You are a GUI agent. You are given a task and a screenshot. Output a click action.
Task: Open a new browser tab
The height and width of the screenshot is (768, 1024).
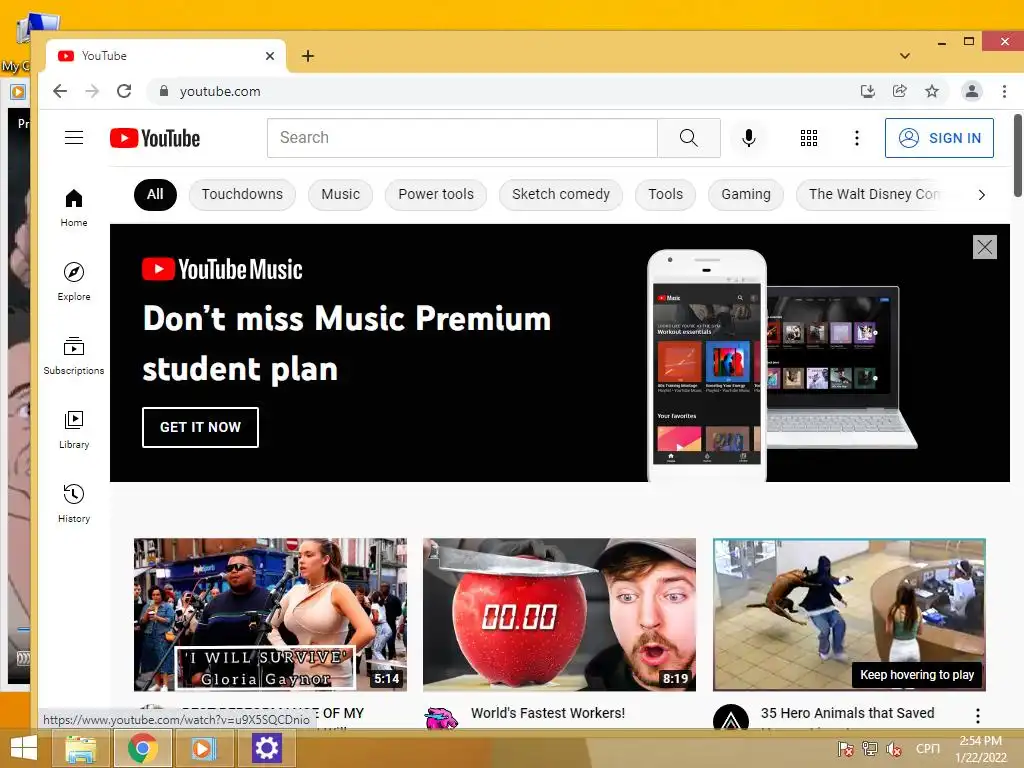(308, 56)
